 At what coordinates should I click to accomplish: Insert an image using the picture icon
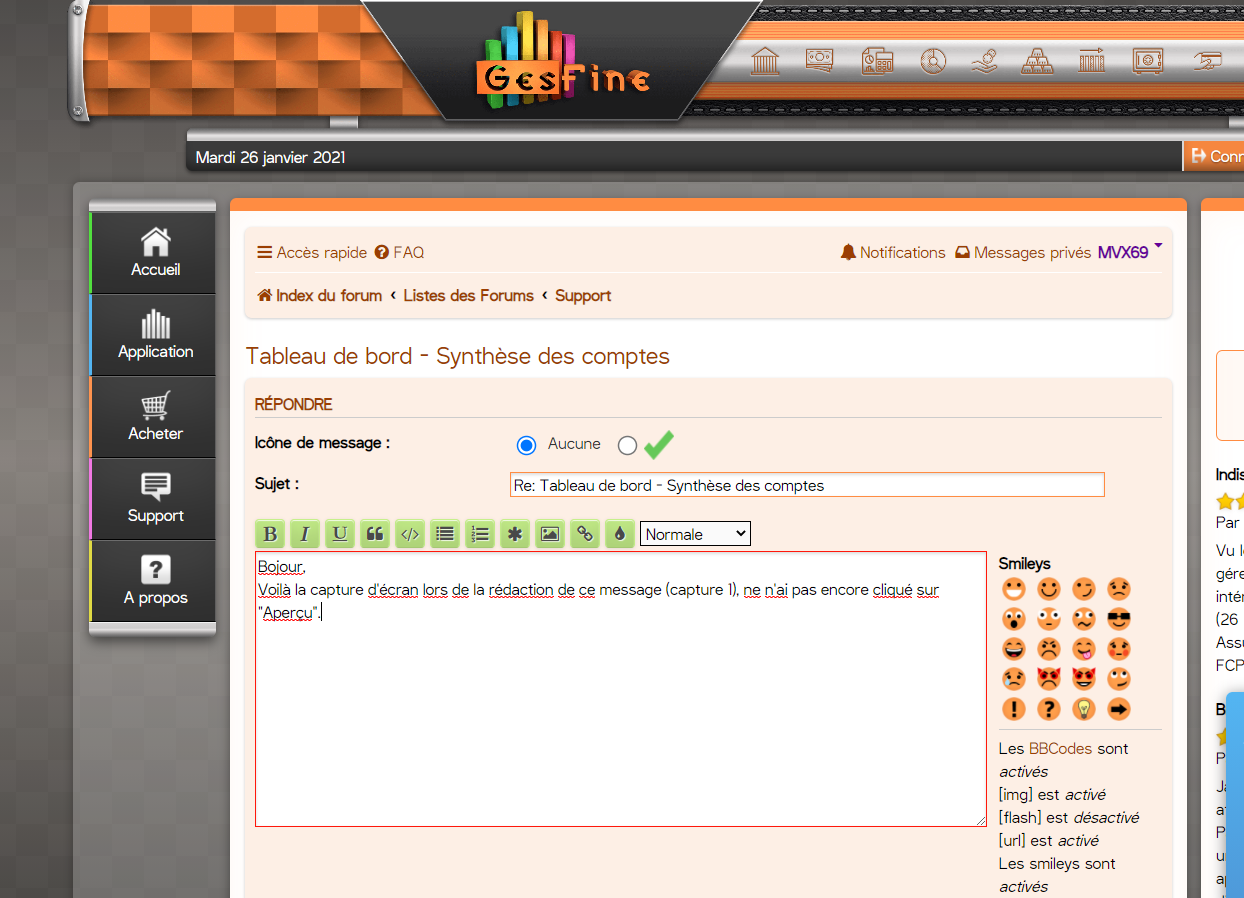(549, 534)
